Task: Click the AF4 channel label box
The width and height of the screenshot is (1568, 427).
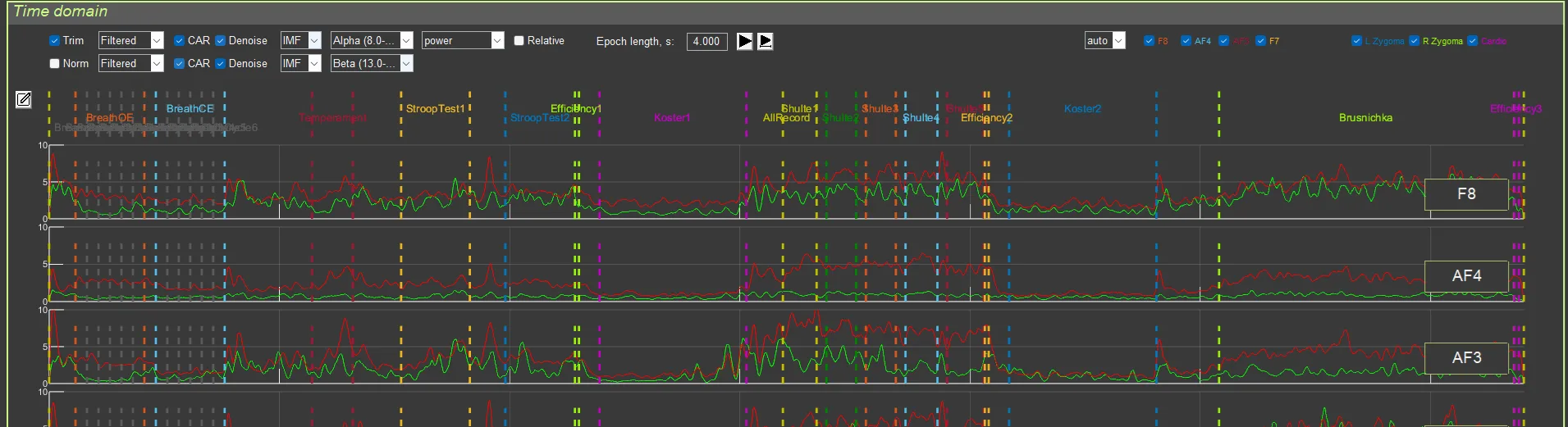Action: 1466,276
